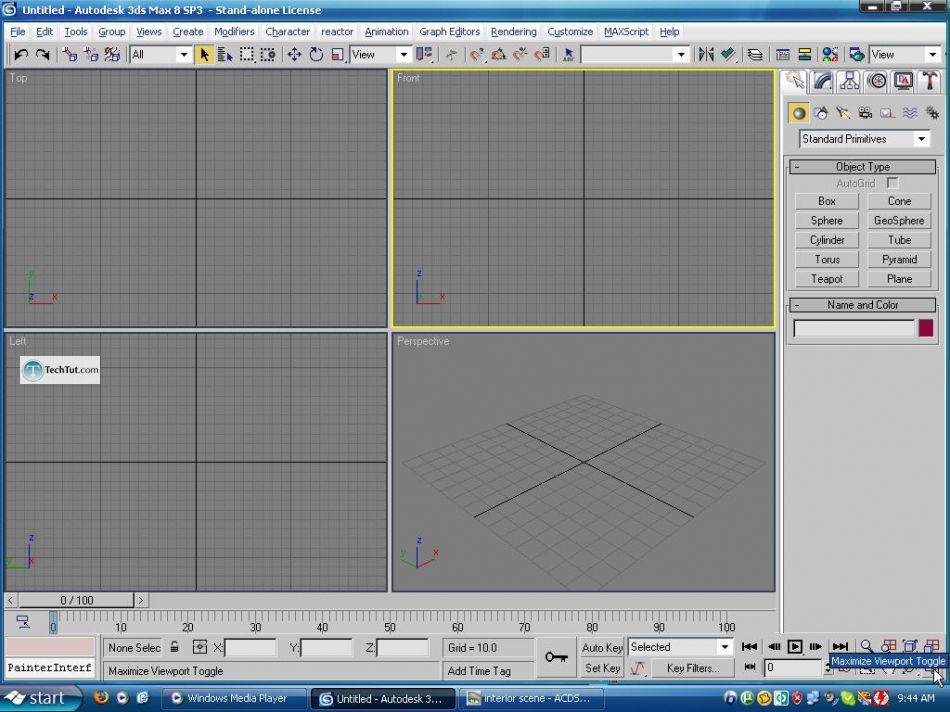Activate the Select and Link tool
Viewport: 950px width, 712px height.
click(70, 55)
